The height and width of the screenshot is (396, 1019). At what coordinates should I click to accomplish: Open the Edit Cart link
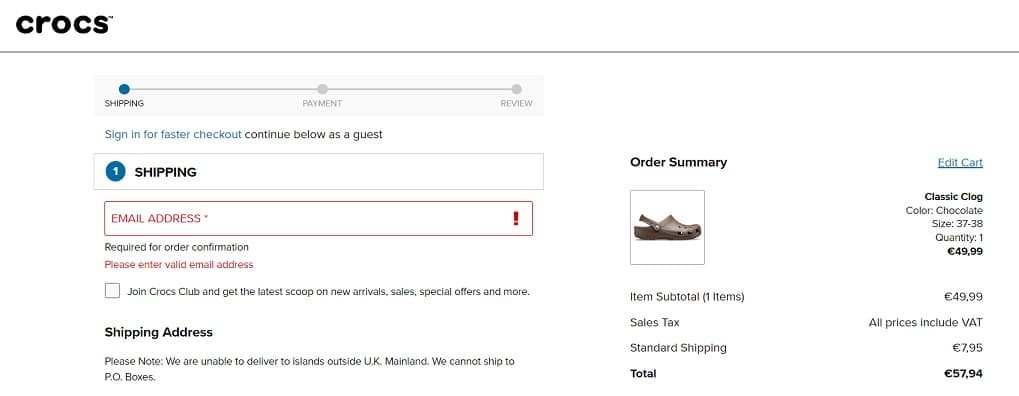coord(960,163)
